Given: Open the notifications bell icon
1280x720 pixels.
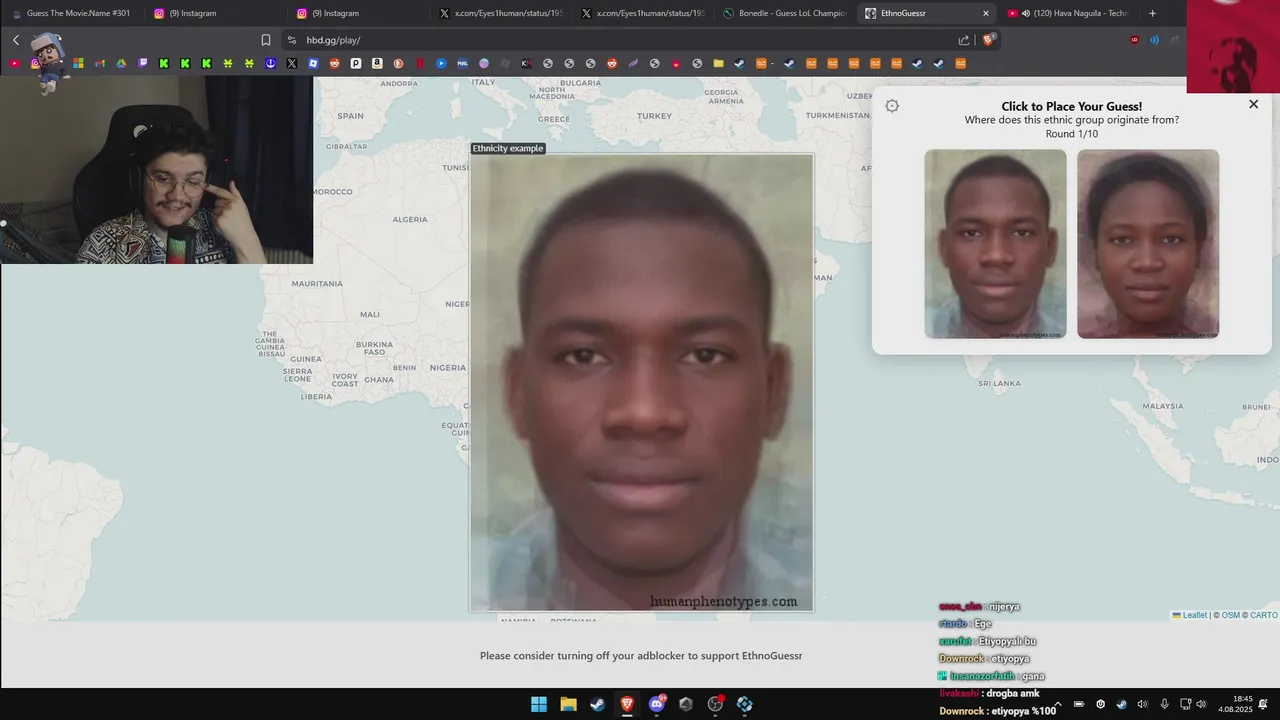Looking at the screenshot, I should pos(1264,704).
